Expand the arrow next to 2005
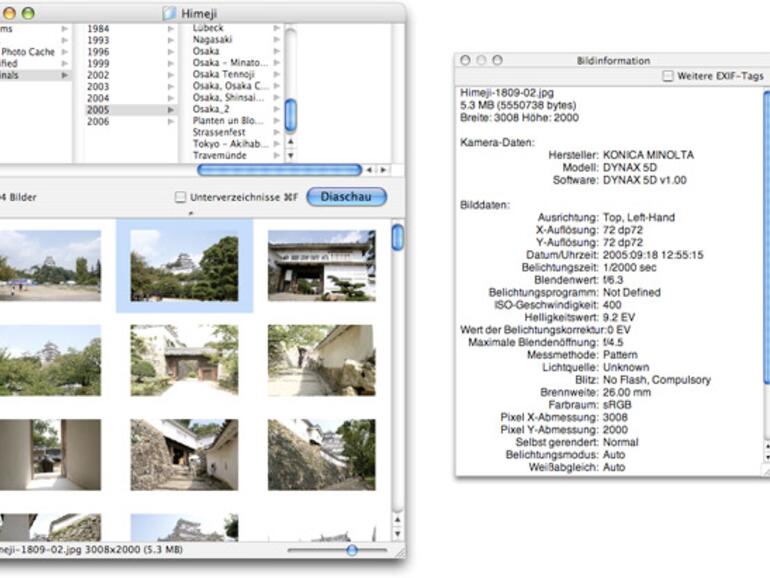Viewport: 770px width, 578px height. (x=171, y=110)
